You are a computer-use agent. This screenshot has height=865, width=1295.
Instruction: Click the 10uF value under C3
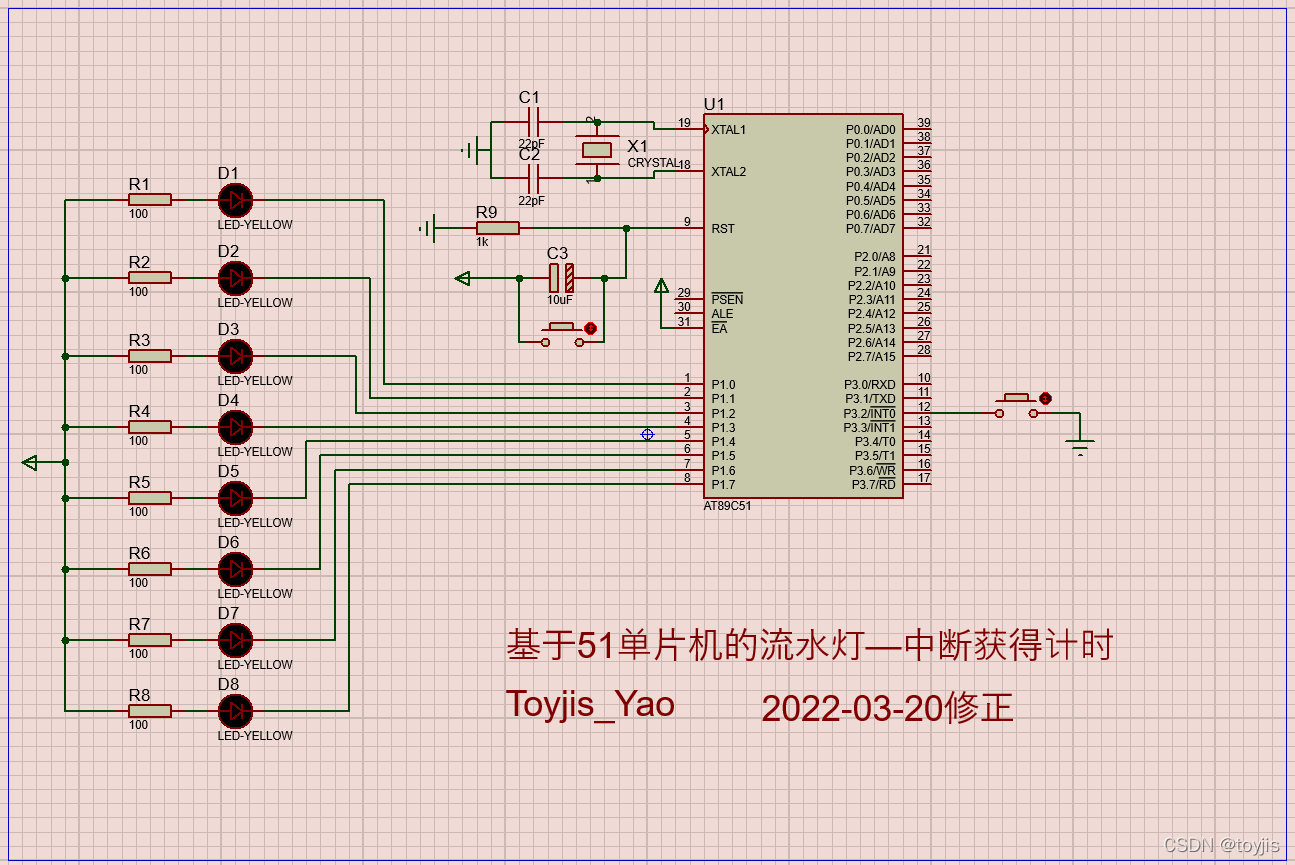pos(560,300)
